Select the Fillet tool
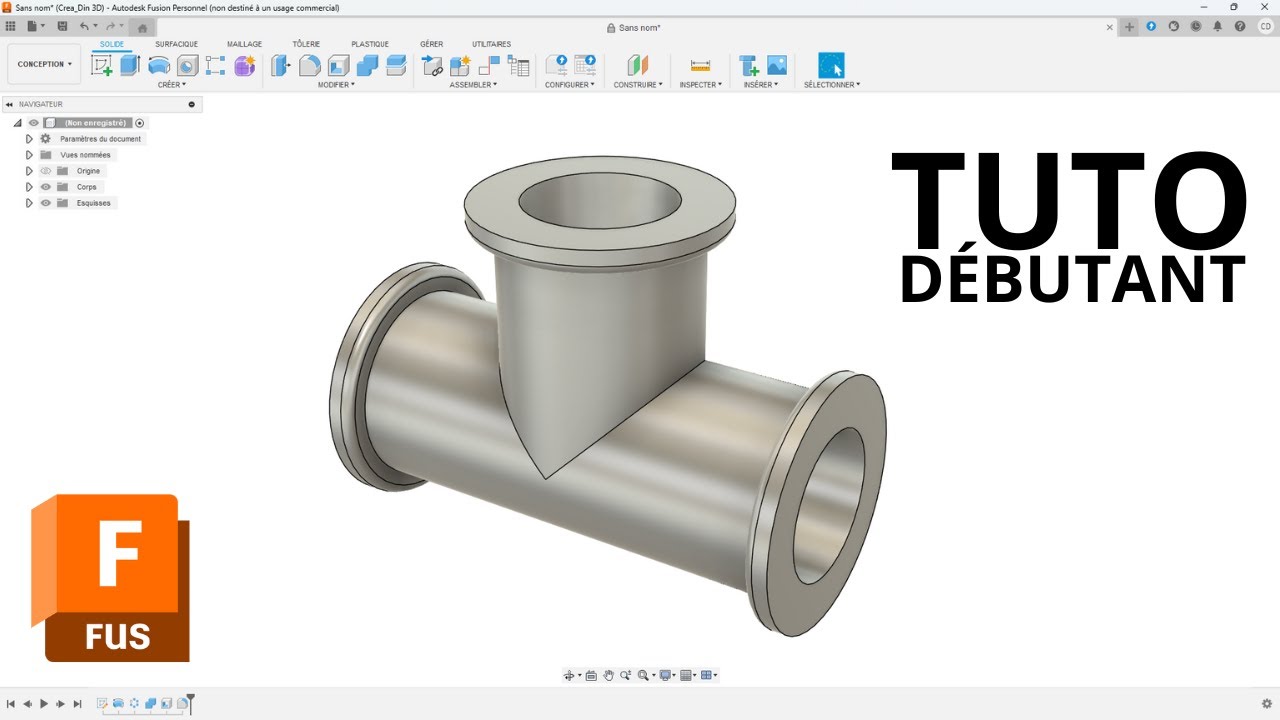This screenshot has width=1280, height=720. click(x=310, y=65)
